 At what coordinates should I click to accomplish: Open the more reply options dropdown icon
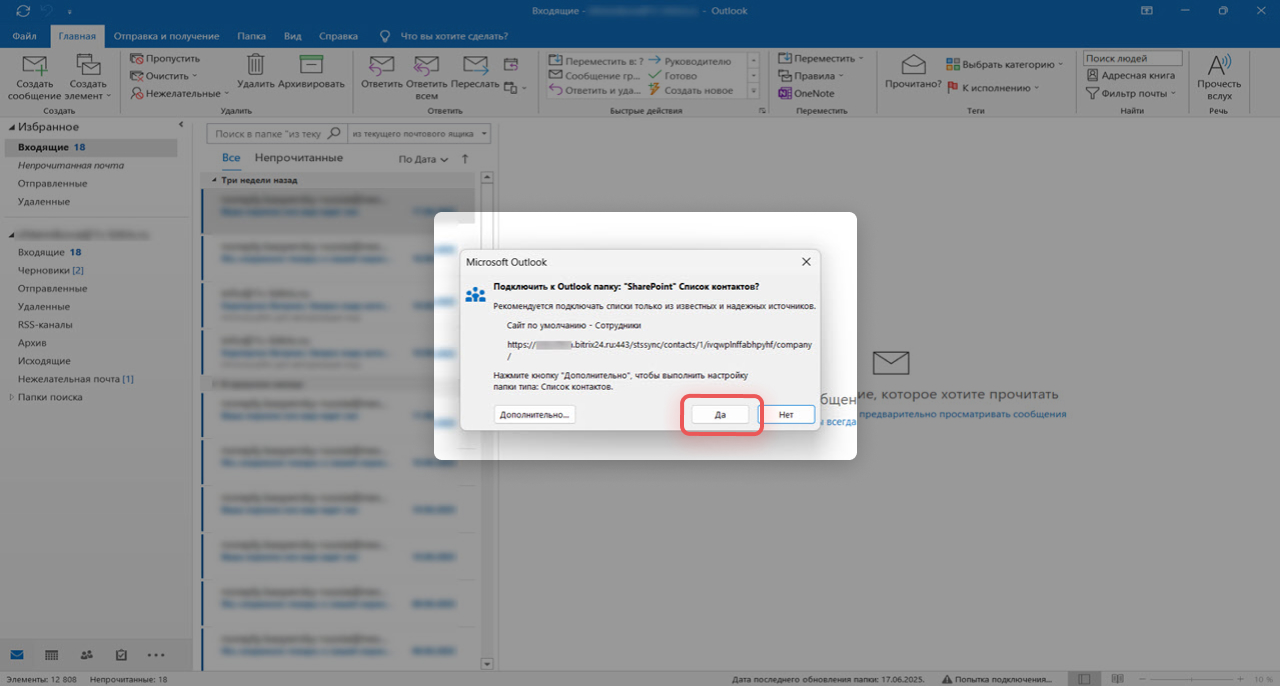[514, 89]
